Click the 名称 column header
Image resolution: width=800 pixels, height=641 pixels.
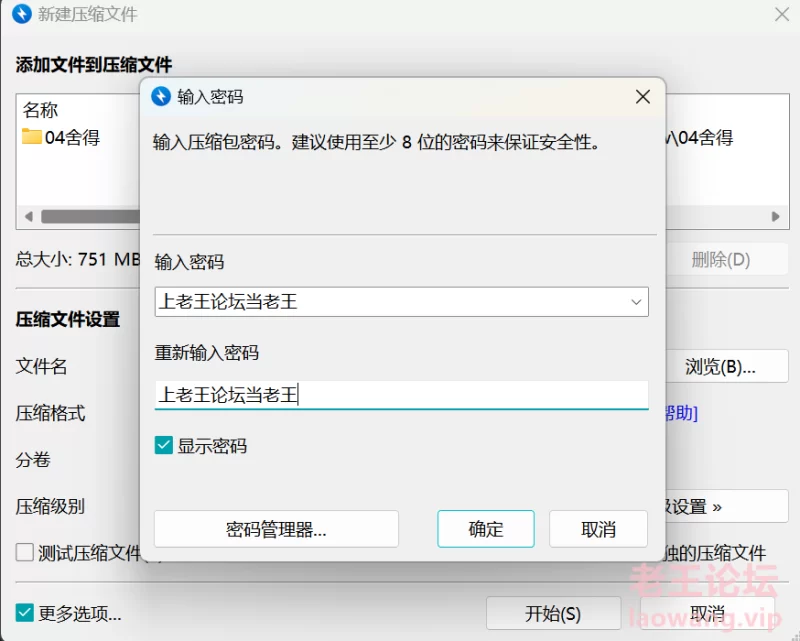[x=40, y=110]
